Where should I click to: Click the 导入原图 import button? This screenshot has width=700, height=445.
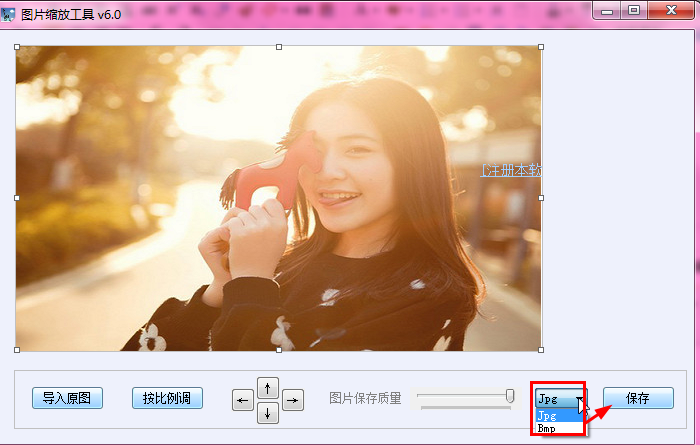tap(67, 398)
